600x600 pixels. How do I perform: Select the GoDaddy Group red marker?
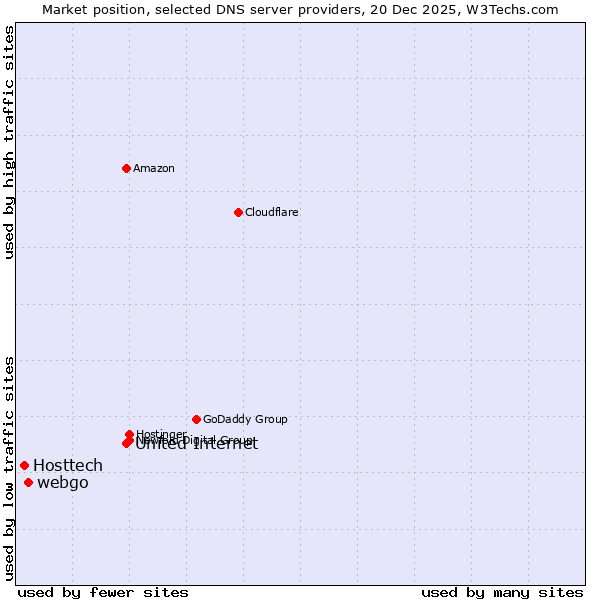pos(196,419)
